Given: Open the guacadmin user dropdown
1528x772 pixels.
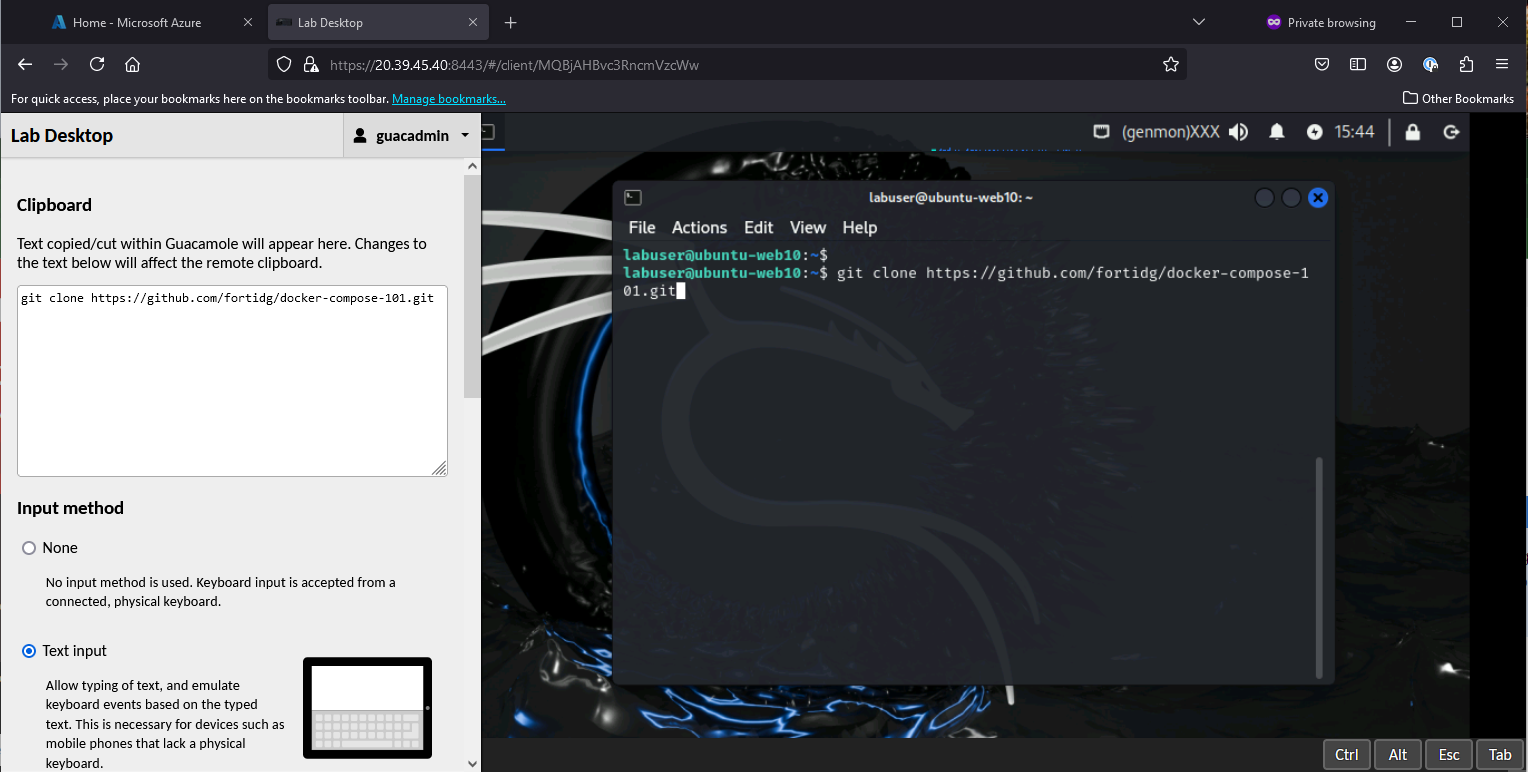Looking at the screenshot, I should (x=412, y=135).
